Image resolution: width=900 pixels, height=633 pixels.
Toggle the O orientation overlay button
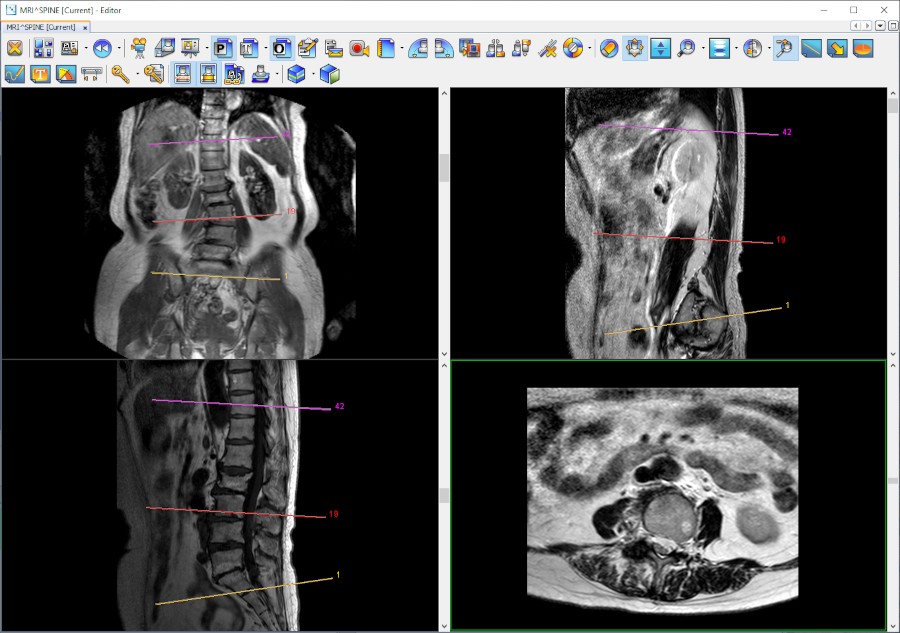tap(280, 47)
